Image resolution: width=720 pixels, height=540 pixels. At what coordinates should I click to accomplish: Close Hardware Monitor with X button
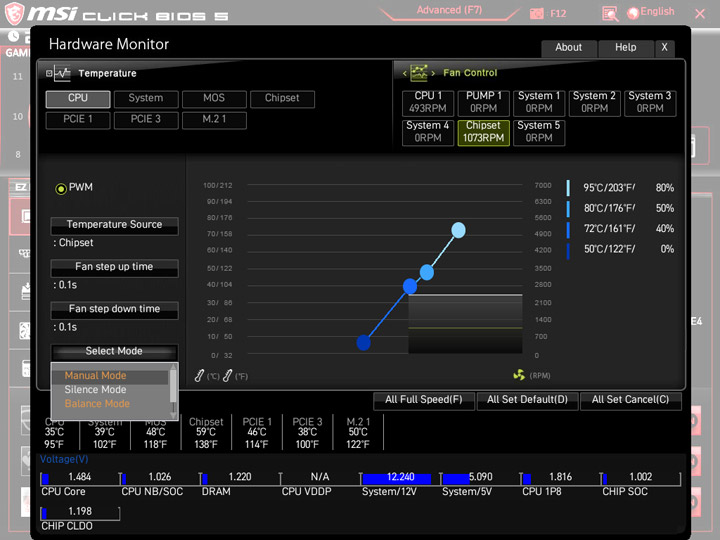pyautogui.click(x=664, y=47)
